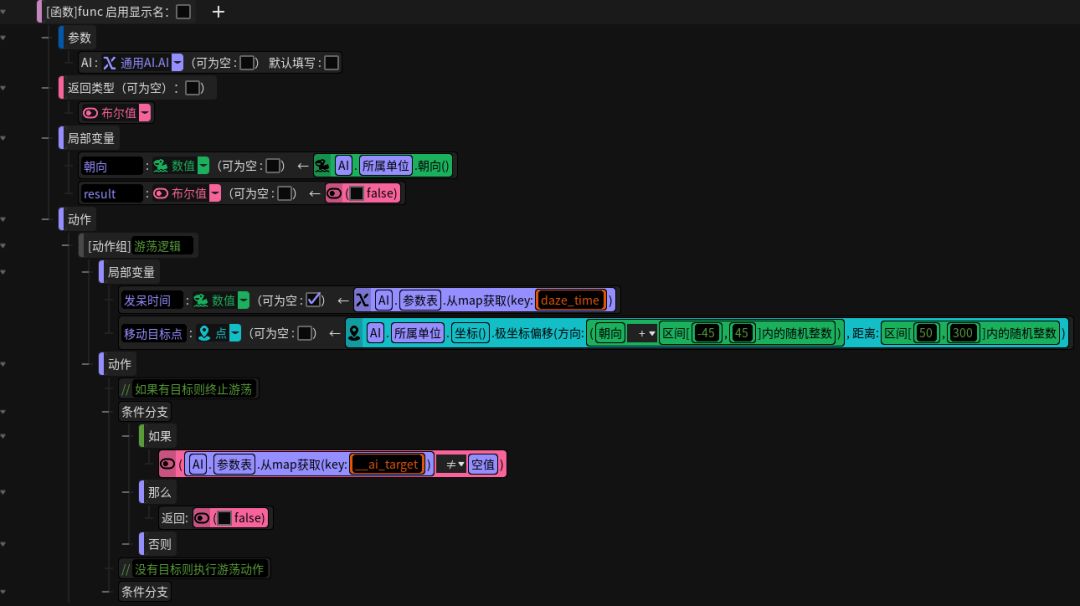Click the pin icon in 移动目标点 value expression

354,333
